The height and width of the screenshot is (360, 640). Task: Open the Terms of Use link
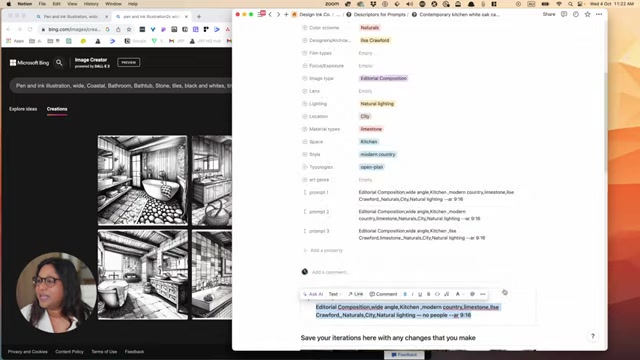104,351
